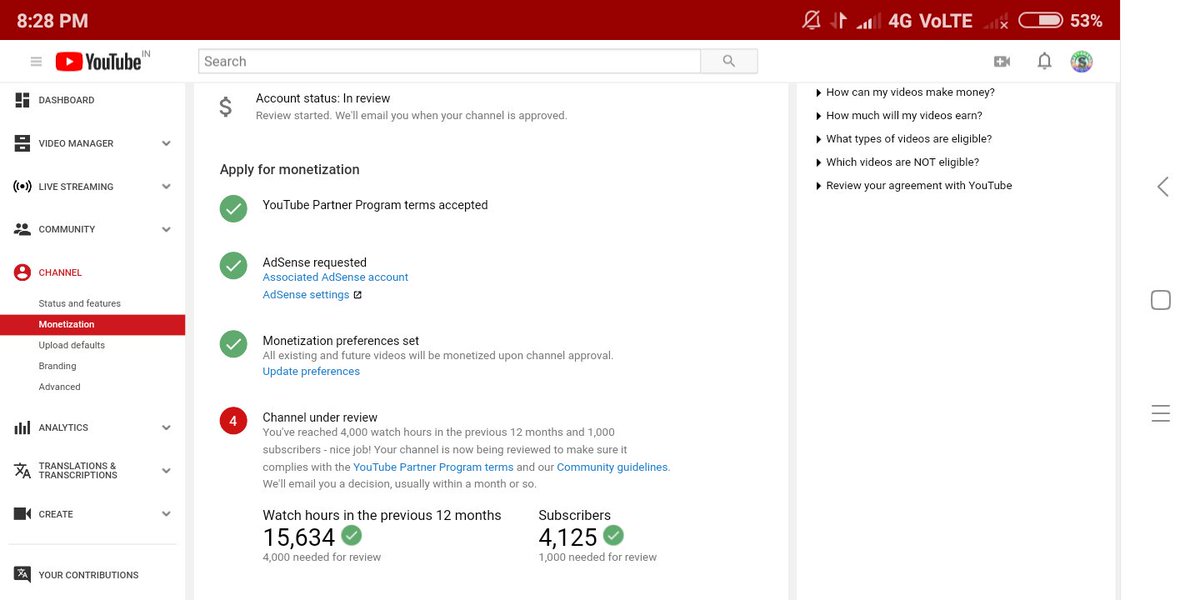Tap the battery indicator in status bar
Viewport: 1200px width, 600px height.
pos(1040,20)
